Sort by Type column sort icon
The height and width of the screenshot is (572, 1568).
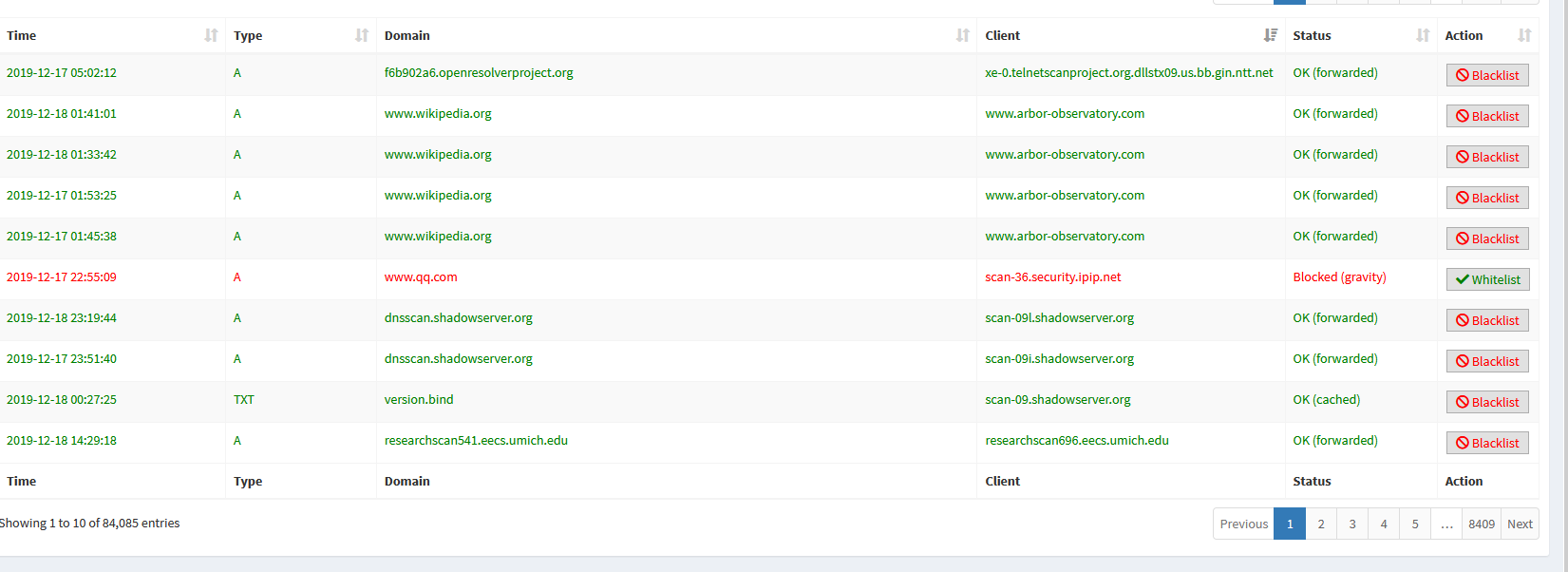click(362, 35)
